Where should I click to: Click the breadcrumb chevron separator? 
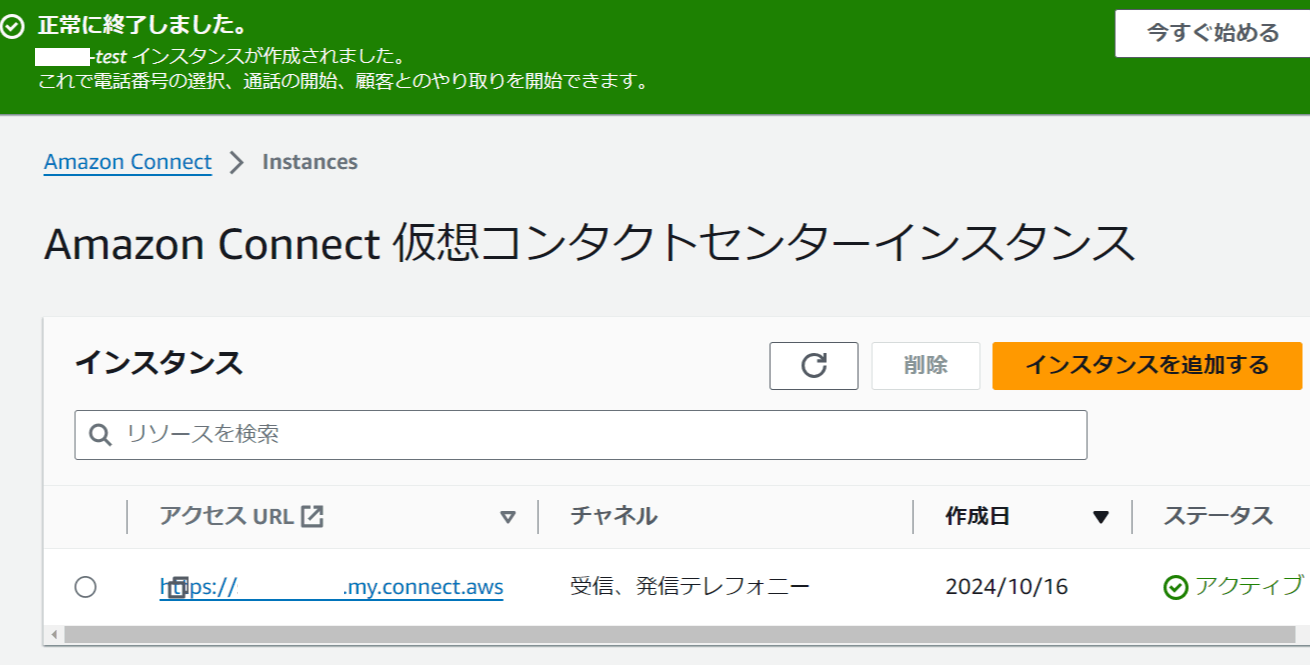click(x=237, y=162)
